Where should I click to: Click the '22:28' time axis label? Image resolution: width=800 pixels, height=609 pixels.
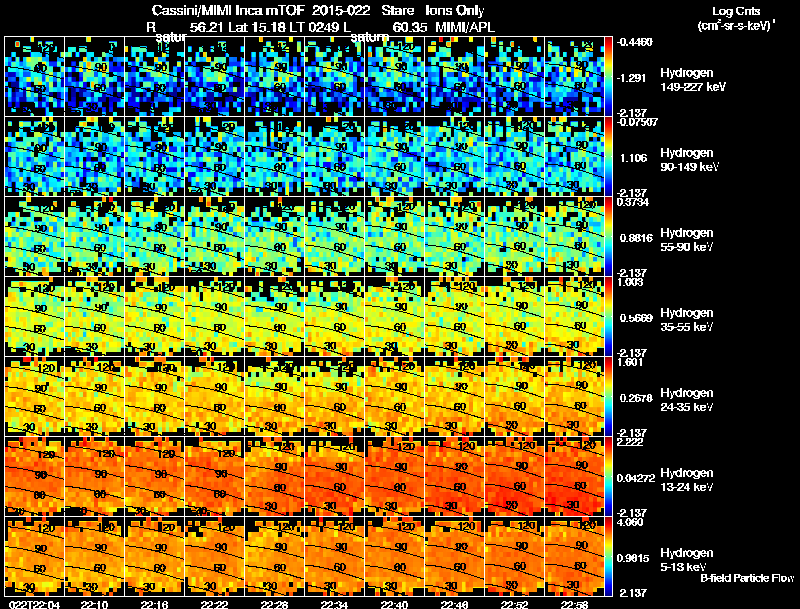pos(274,604)
